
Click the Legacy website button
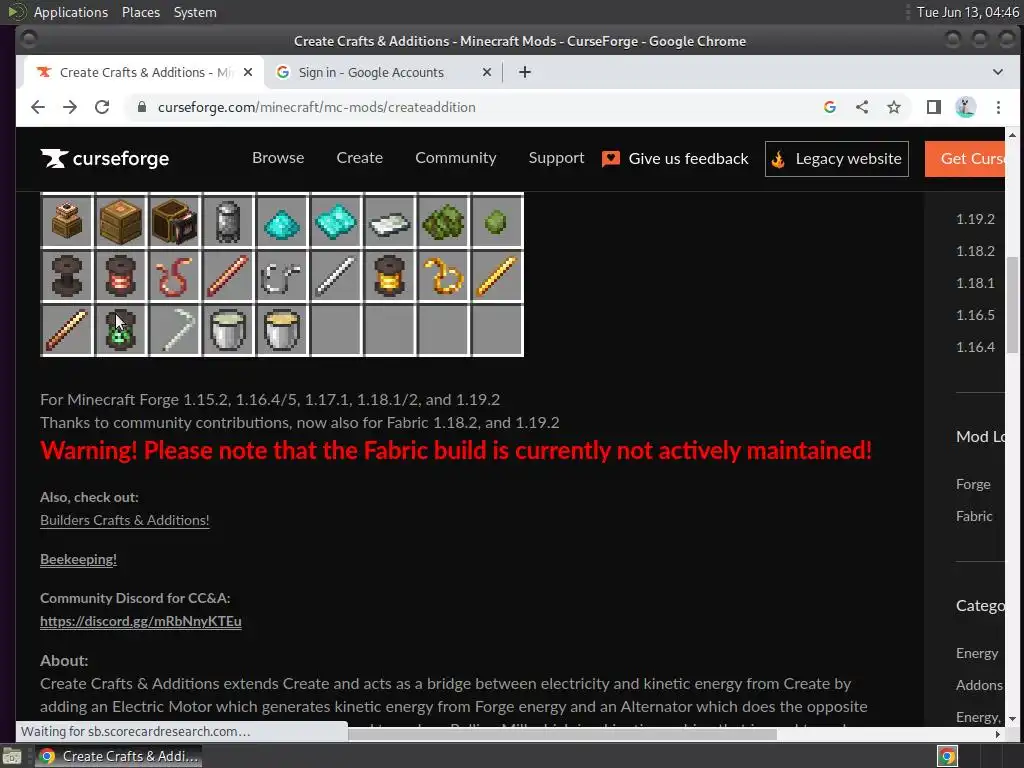coord(837,159)
